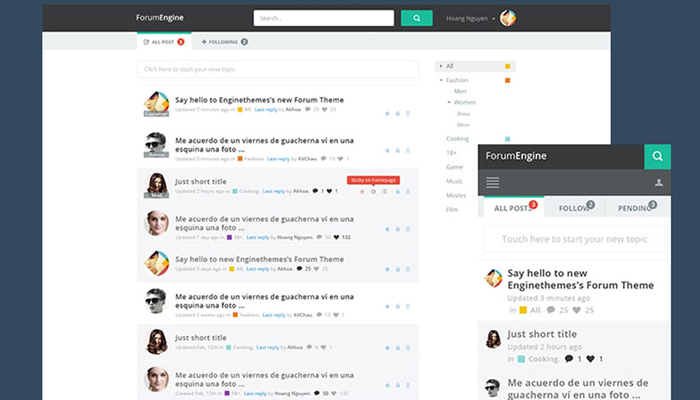Delete the thread updated 2 weeks ago
Image resolution: width=700 pixels, height=400 pixels.
pos(408,306)
